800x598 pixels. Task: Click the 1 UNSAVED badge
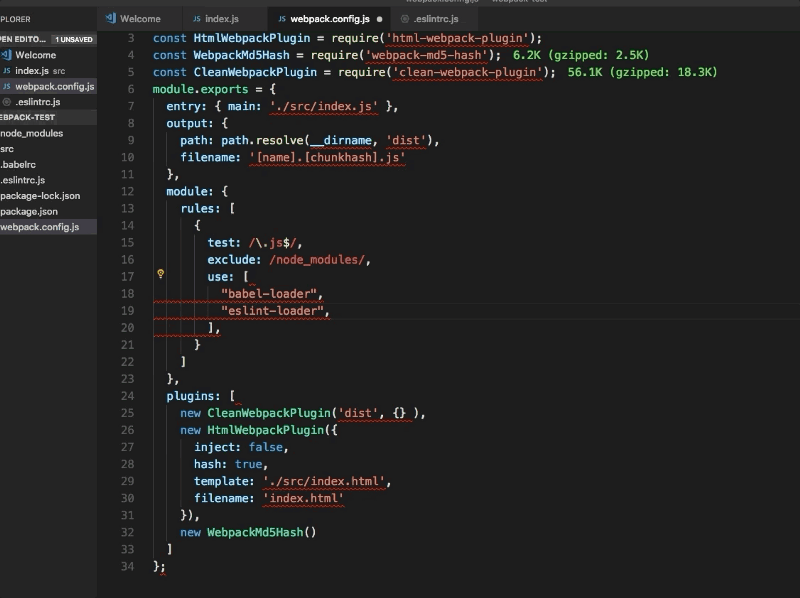74,39
